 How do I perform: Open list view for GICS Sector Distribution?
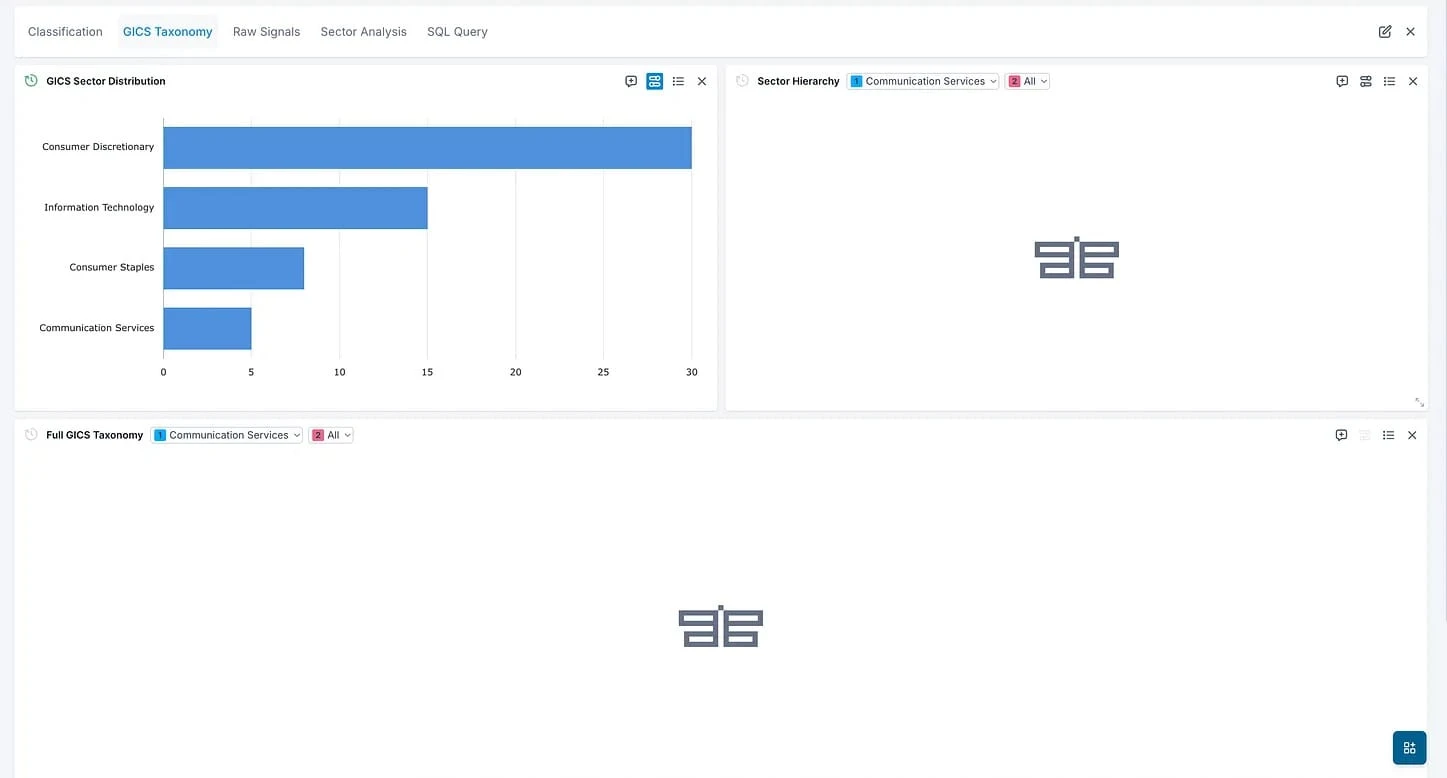click(678, 81)
